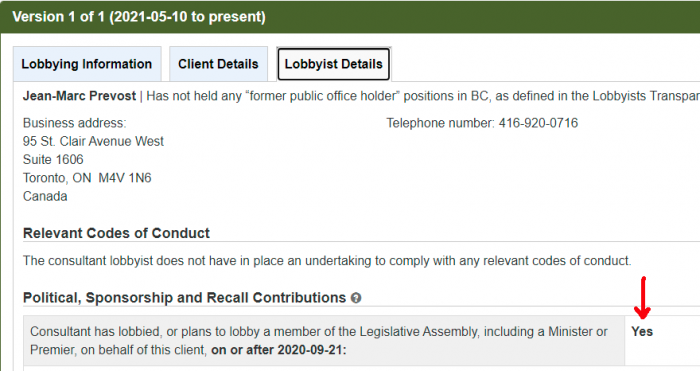Click the Toronto, ON M4V 1N6 line
Image resolution: width=700 pixels, height=371 pixels.
(87, 178)
